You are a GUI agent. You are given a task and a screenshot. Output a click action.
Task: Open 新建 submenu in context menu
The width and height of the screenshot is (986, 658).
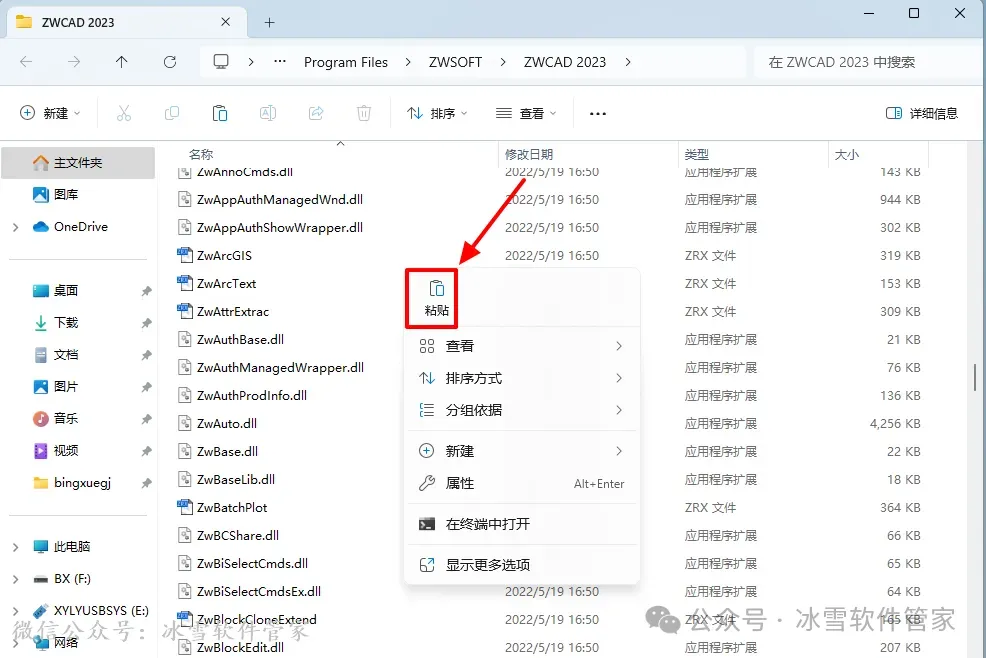pos(522,451)
